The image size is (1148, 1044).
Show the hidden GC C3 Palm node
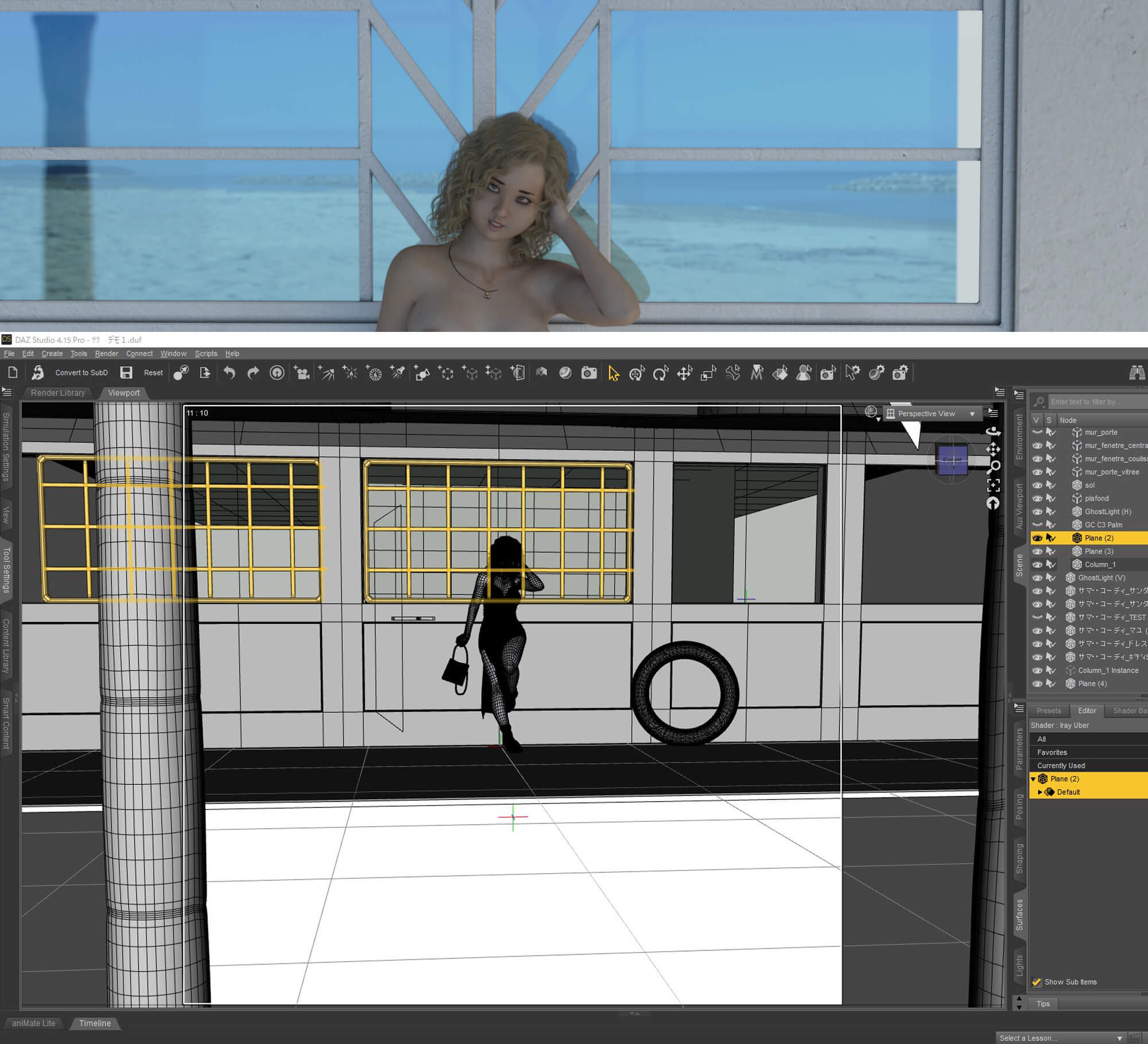[1037, 525]
